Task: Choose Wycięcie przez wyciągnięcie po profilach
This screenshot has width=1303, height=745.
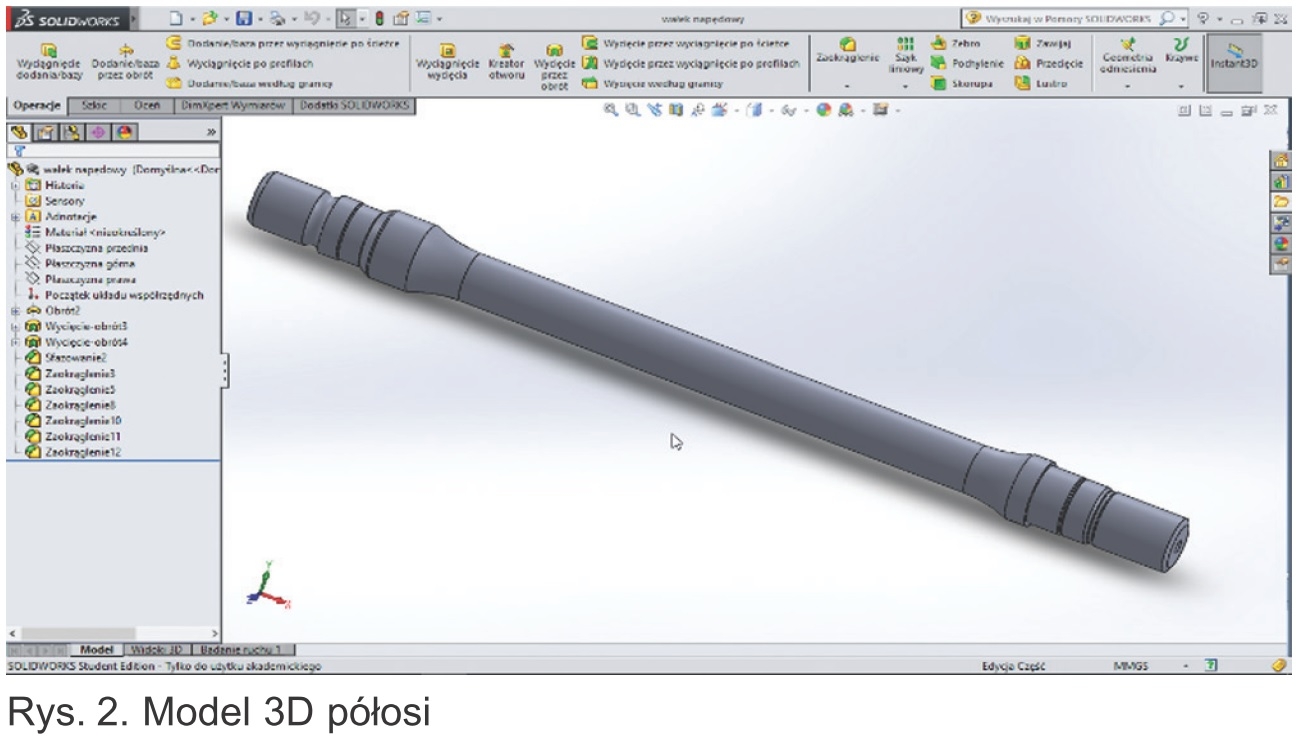Action: point(691,63)
